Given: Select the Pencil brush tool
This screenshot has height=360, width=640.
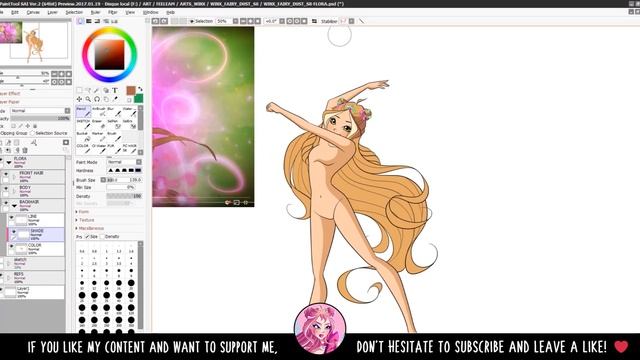Looking at the screenshot, I should pos(83,112).
